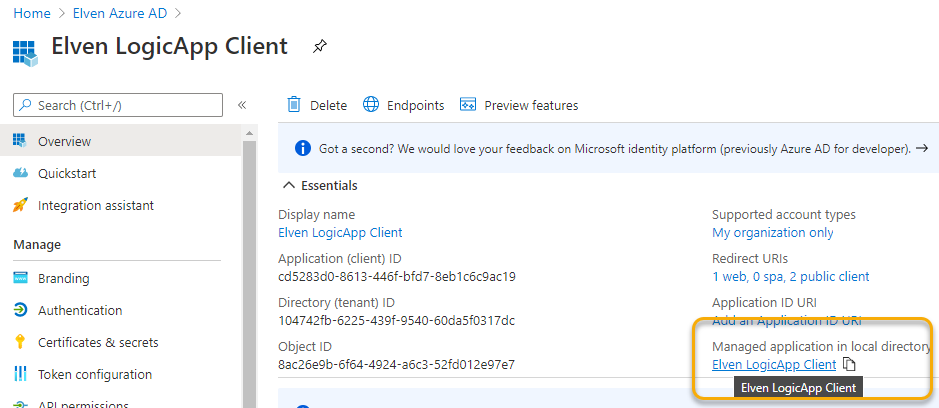Click the Branding www icon
Screen dimensions: 939x408
[x=20, y=278]
